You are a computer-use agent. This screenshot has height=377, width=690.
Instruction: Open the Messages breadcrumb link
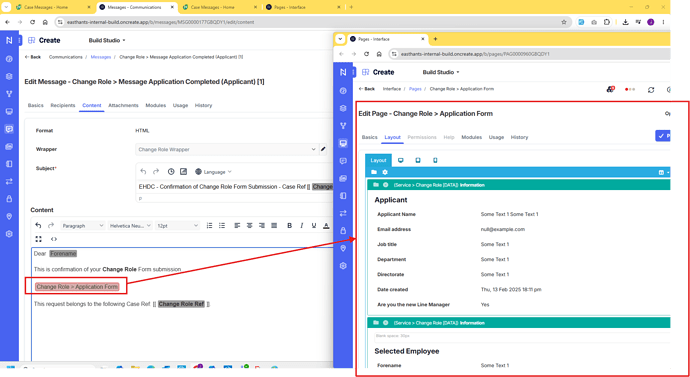(101, 57)
